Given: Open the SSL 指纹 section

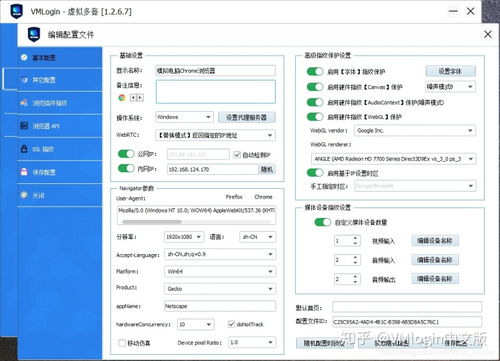Looking at the screenshot, I should click(x=60, y=149).
